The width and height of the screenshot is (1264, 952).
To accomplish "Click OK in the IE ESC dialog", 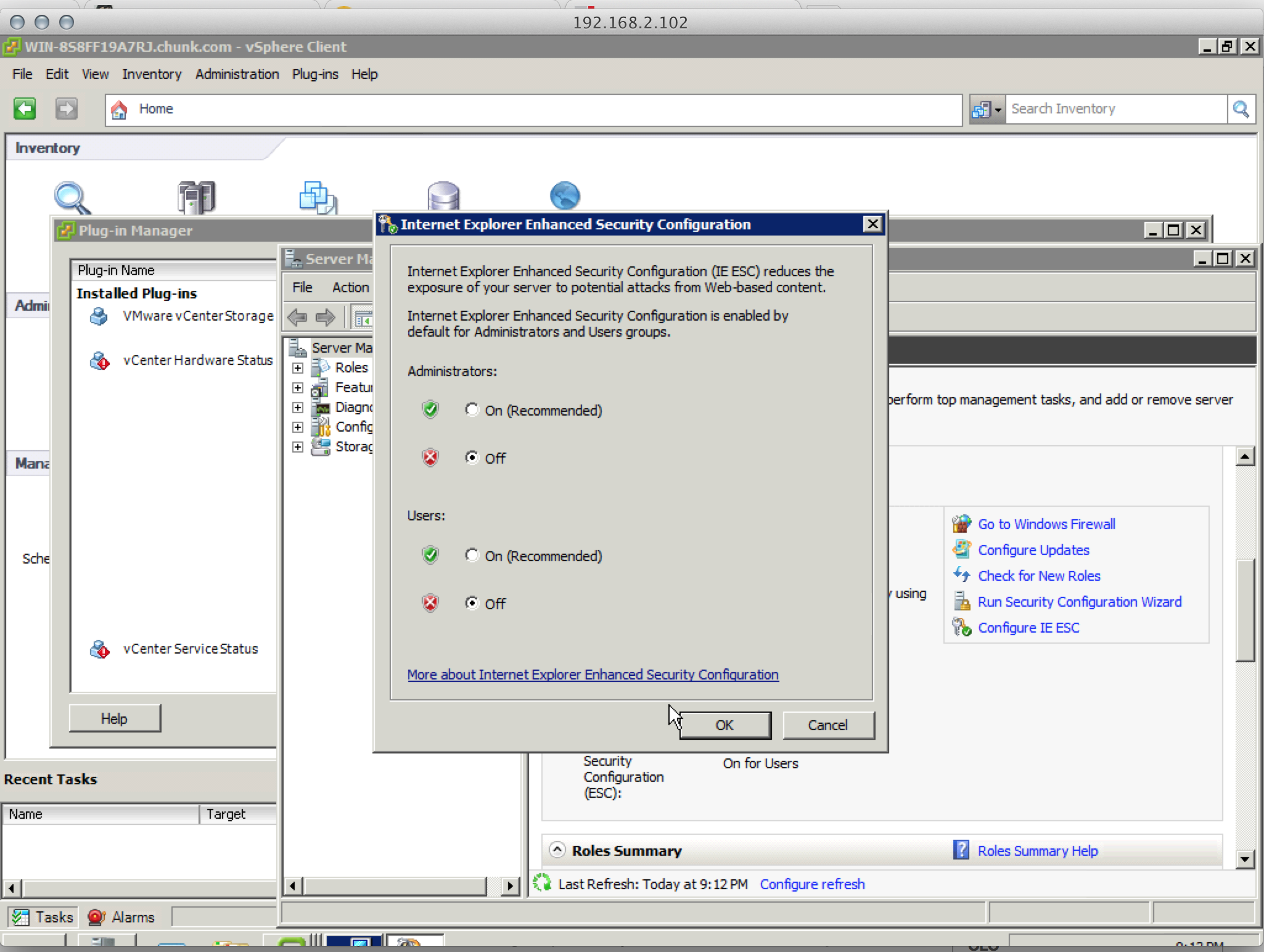I will 724,725.
